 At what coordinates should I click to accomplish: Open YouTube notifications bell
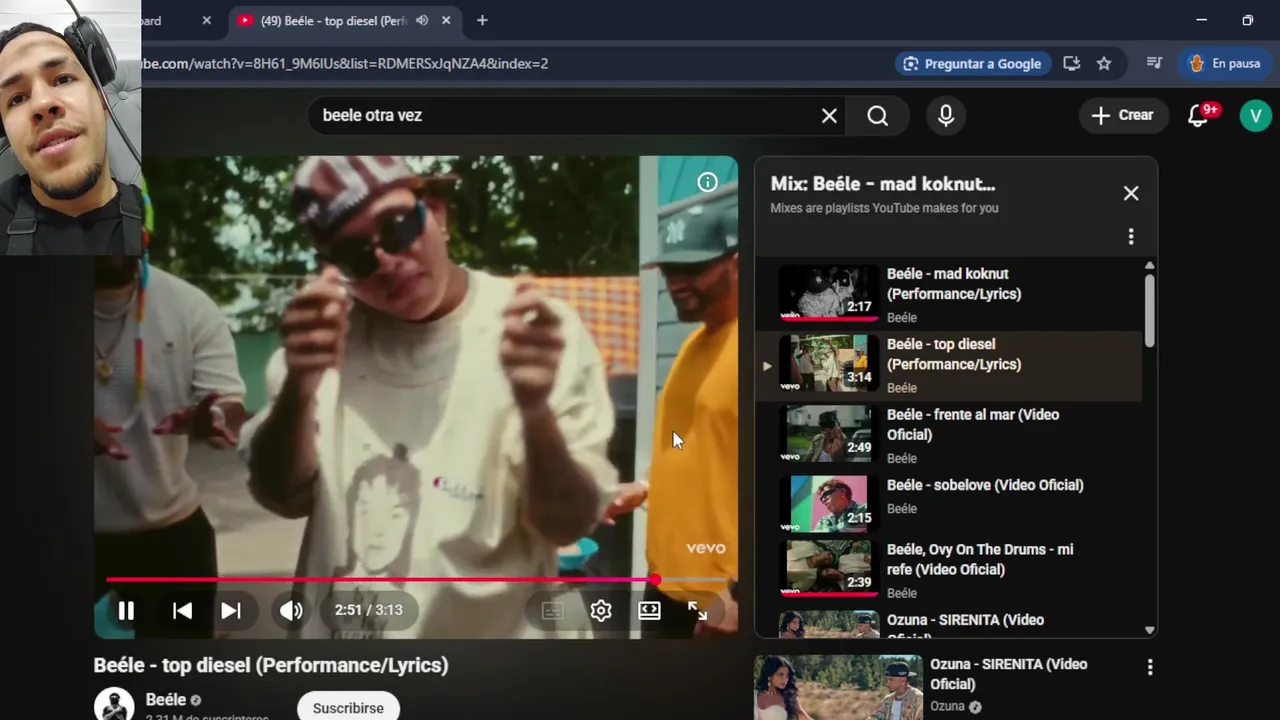click(1198, 115)
